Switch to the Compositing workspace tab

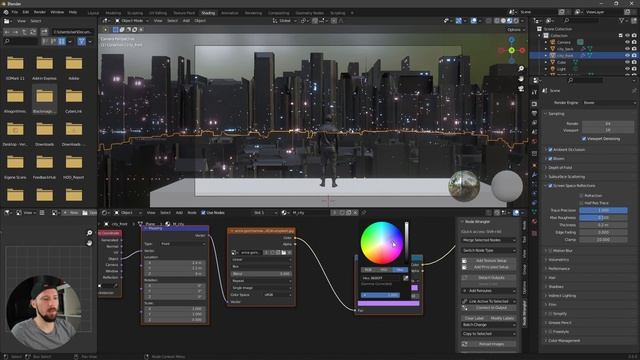tap(278, 13)
